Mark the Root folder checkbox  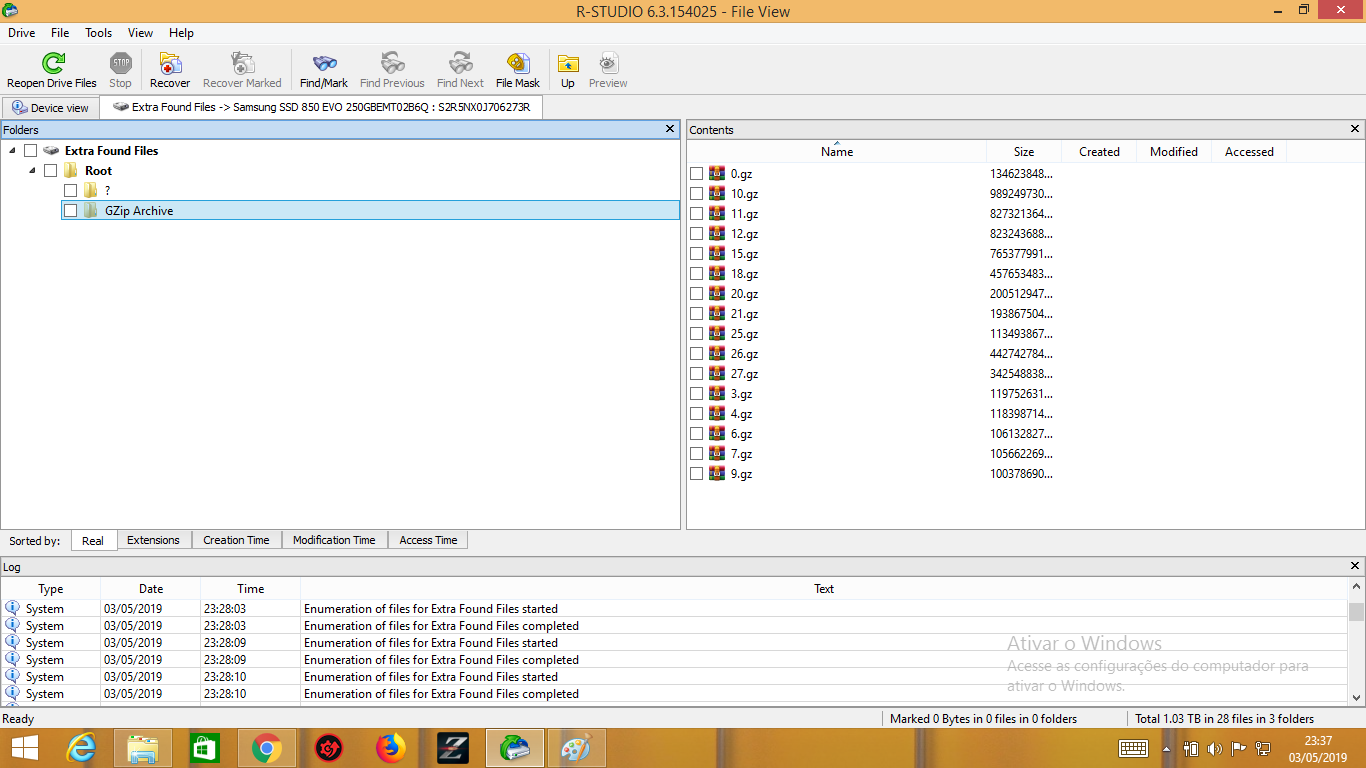tap(50, 171)
